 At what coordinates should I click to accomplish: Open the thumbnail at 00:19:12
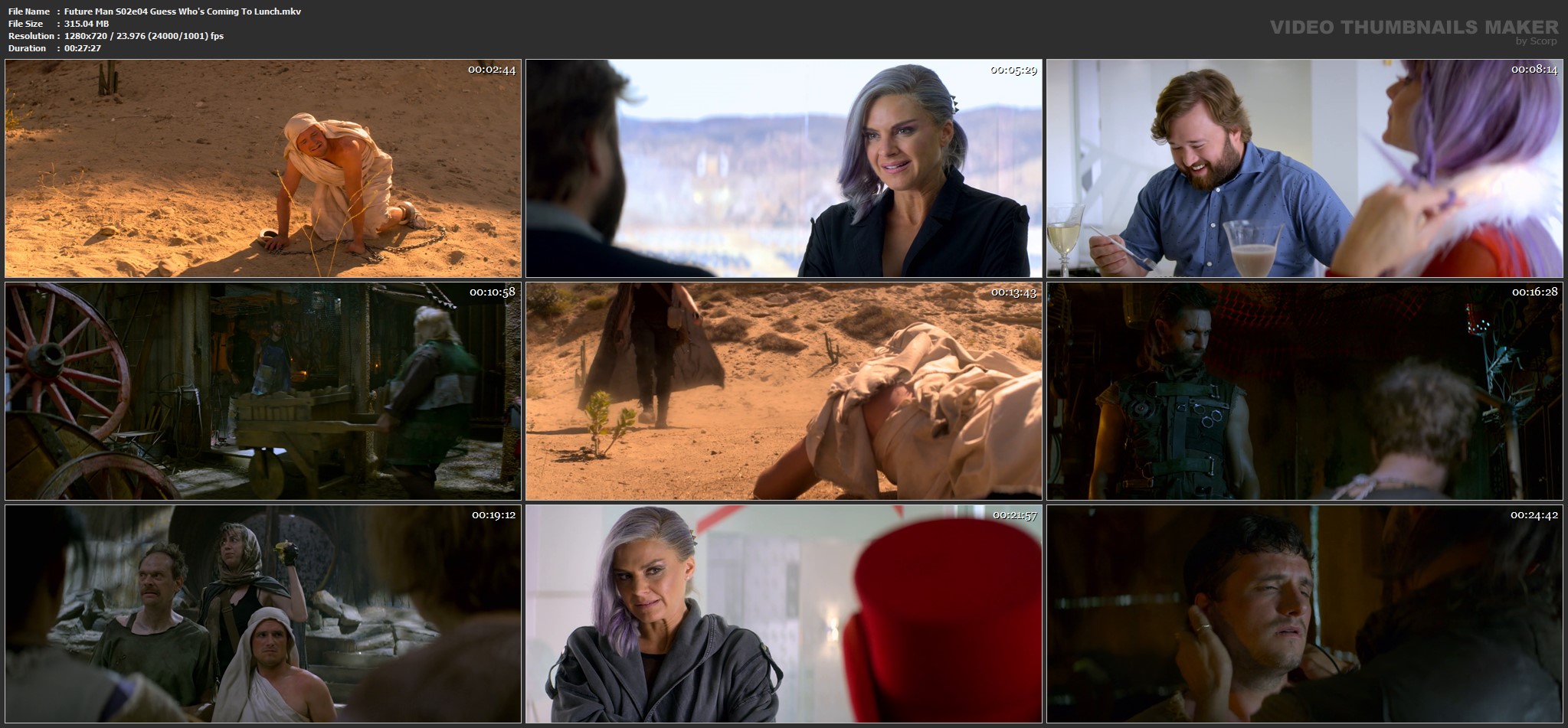pos(263,614)
